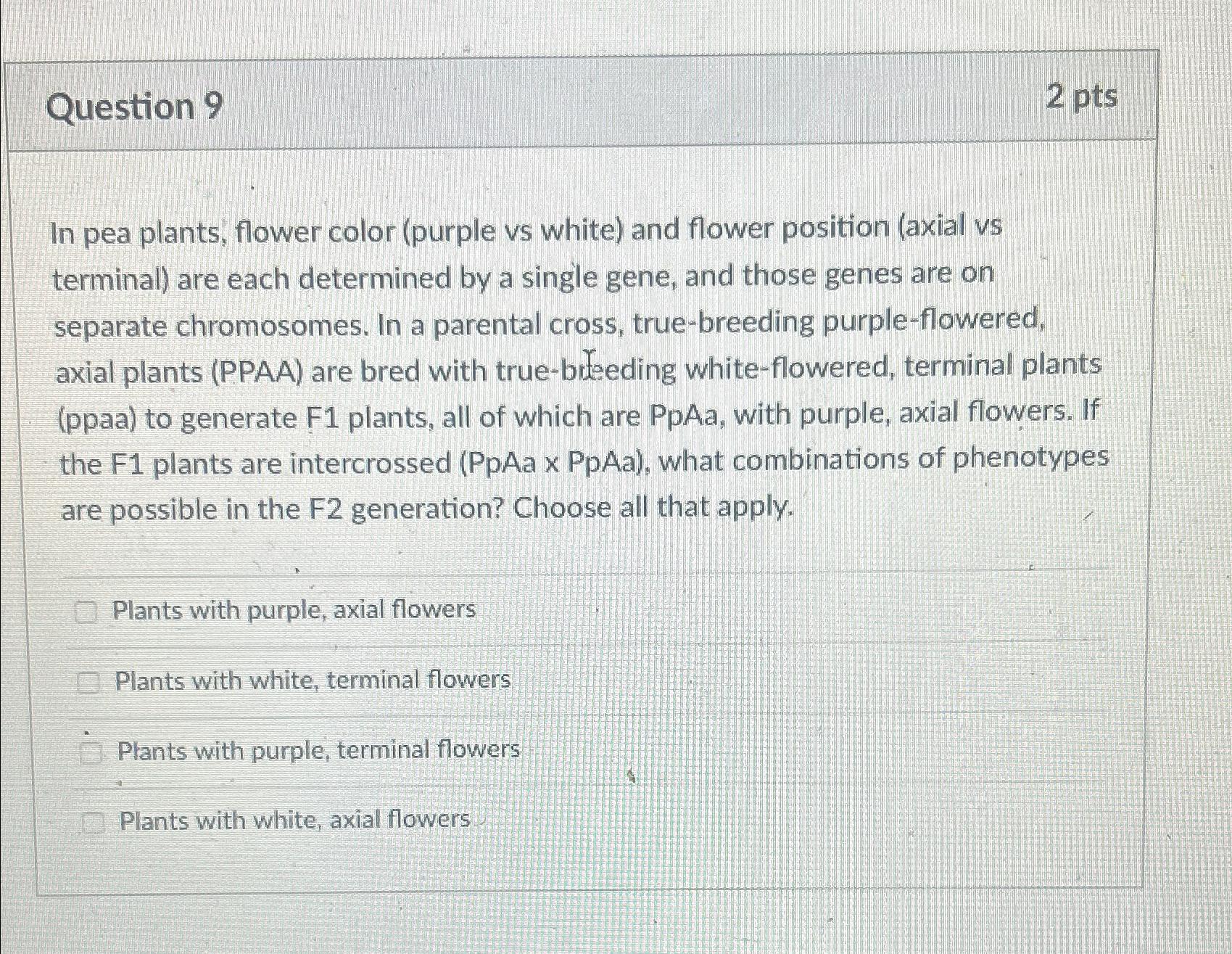The image size is (1232, 954).
Task: Check 'Plants with white, terminal flowers' option
Action: pos(88,681)
